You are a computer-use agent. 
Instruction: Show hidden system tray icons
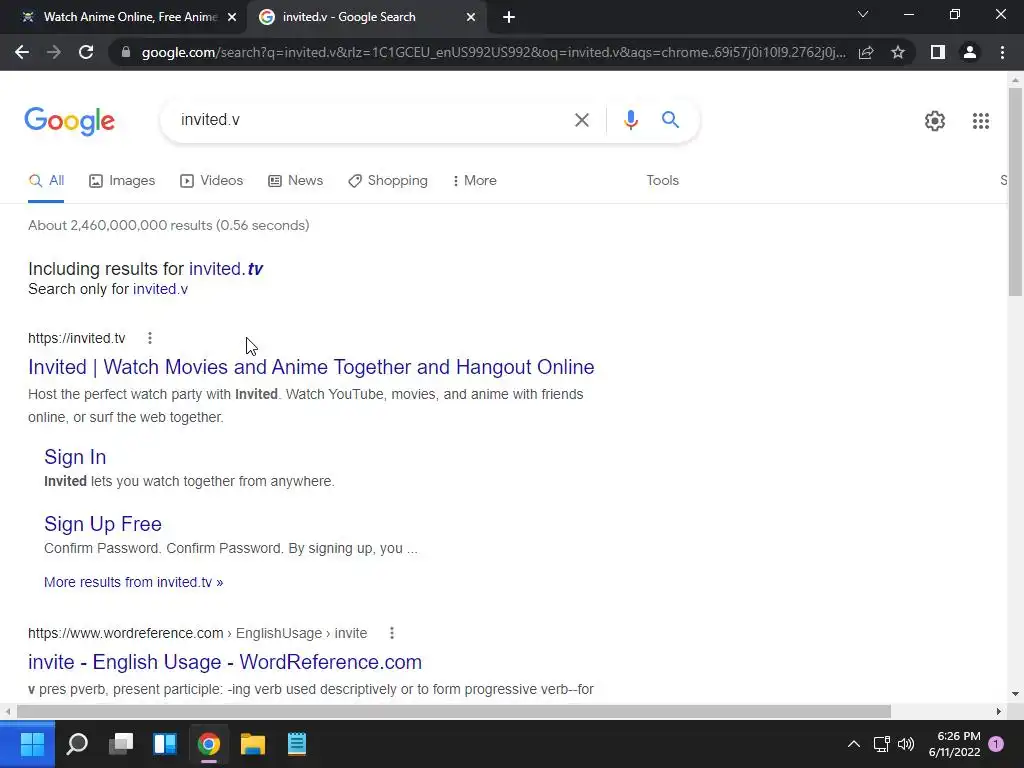(854, 744)
